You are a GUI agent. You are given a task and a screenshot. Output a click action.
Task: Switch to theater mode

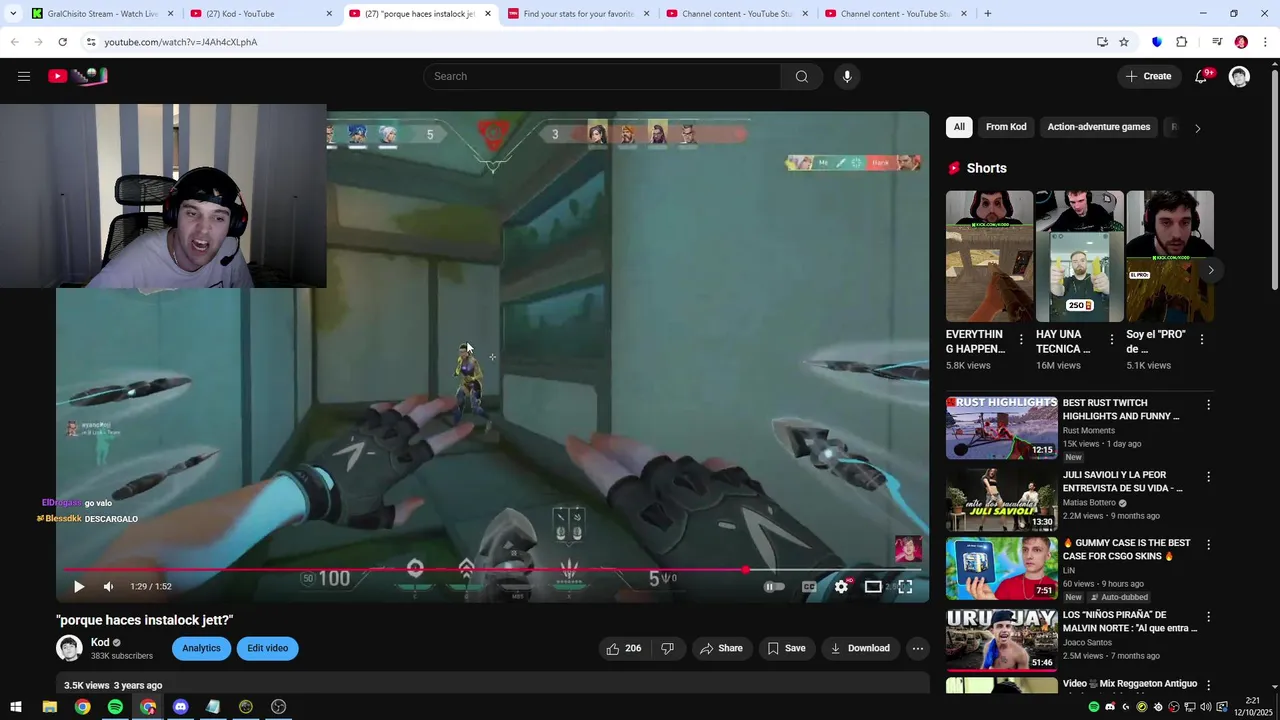[x=873, y=587]
